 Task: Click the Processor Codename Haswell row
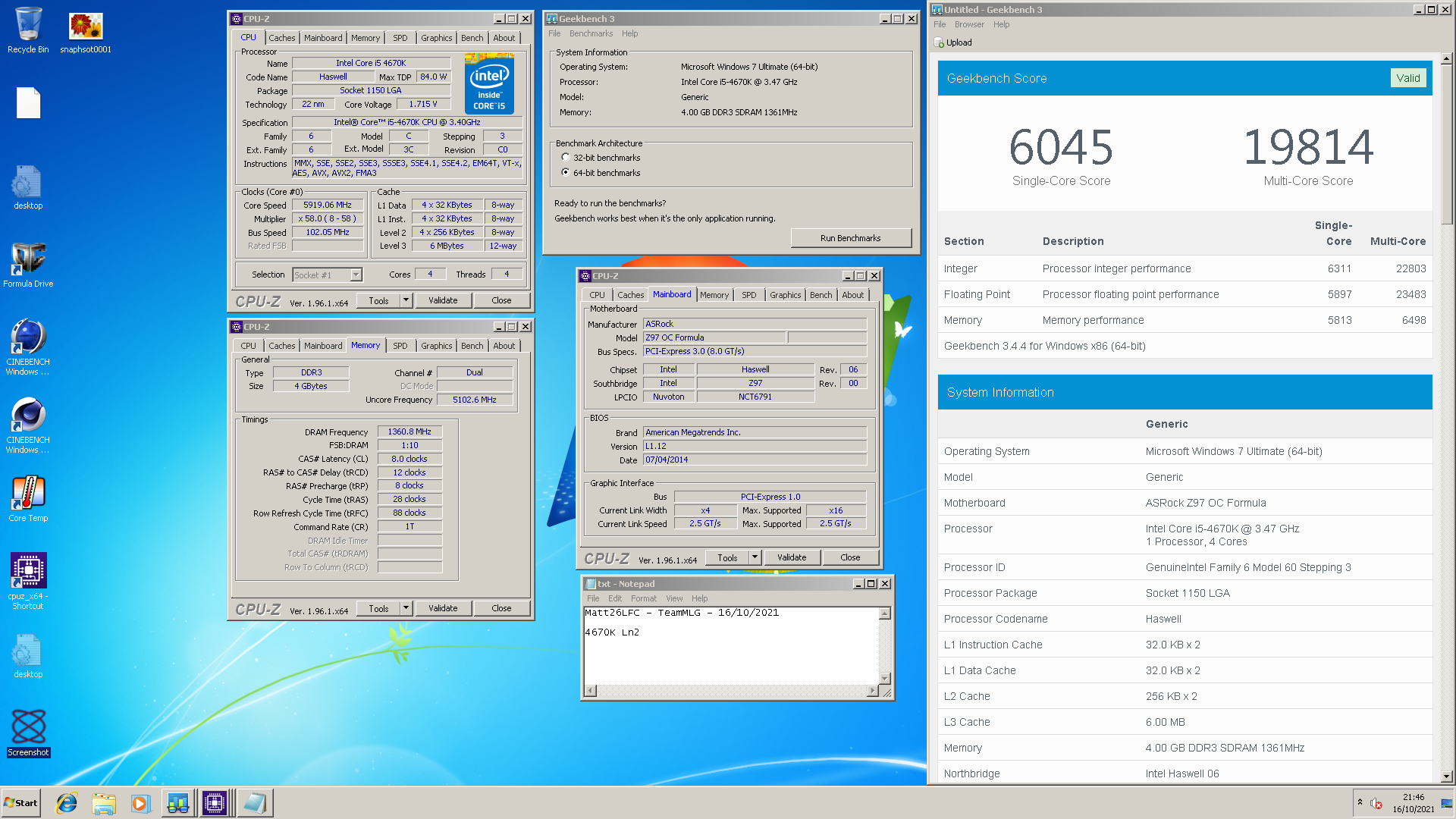1185,619
